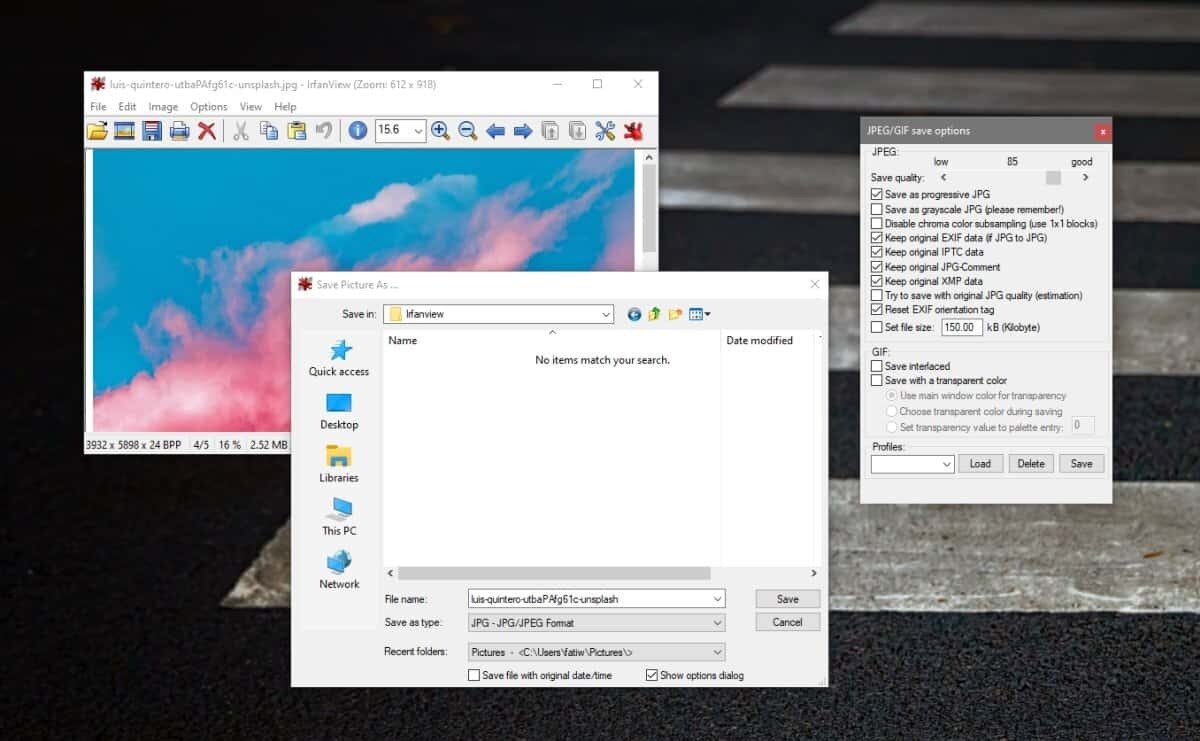Zoom in using the magnifier plus icon
The image size is (1200, 741).
(x=440, y=130)
